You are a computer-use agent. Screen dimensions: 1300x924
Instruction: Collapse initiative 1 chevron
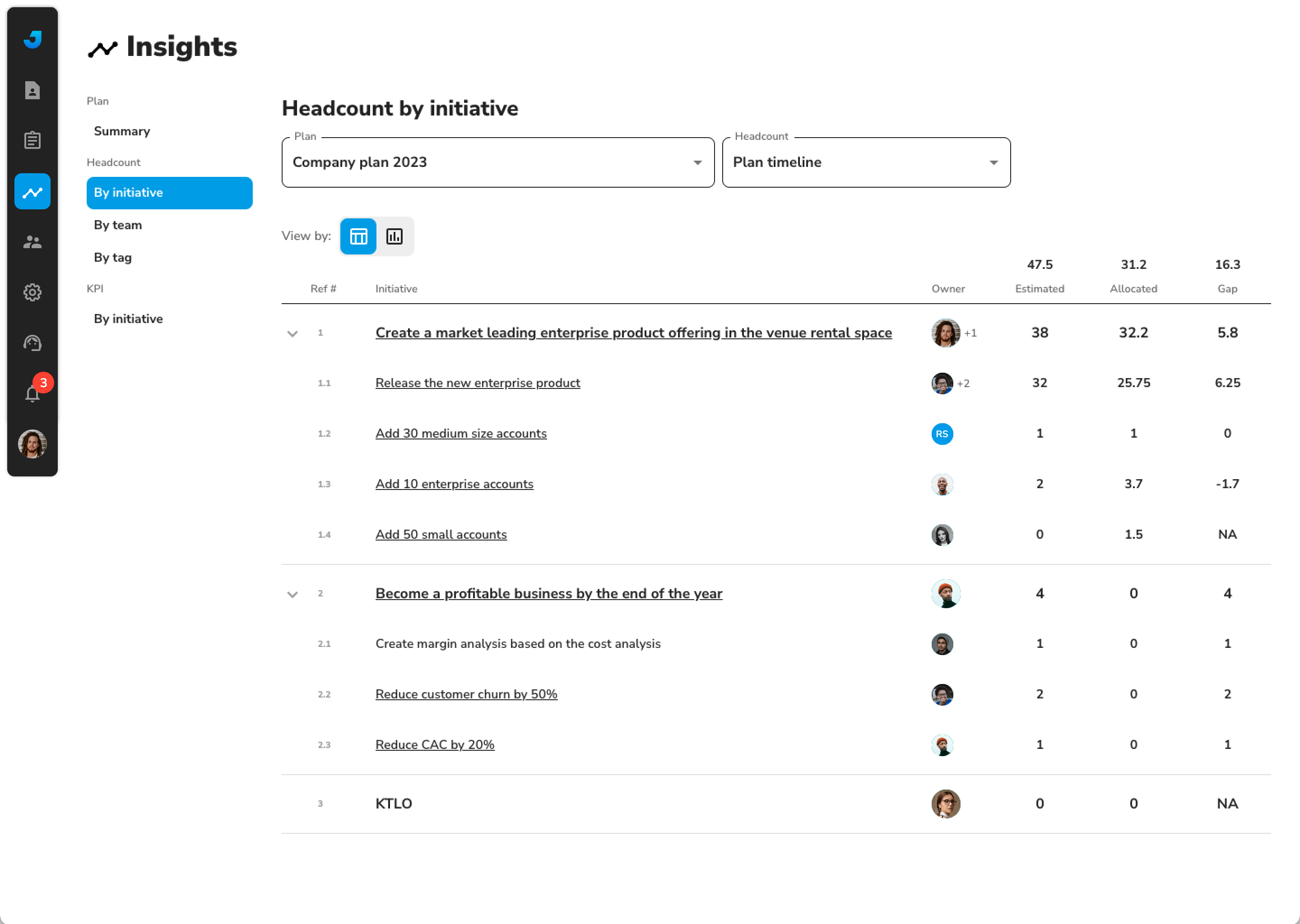point(292,334)
